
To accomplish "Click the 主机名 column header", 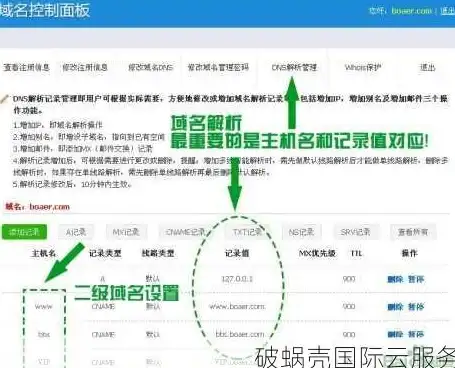I will coord(44,253).
